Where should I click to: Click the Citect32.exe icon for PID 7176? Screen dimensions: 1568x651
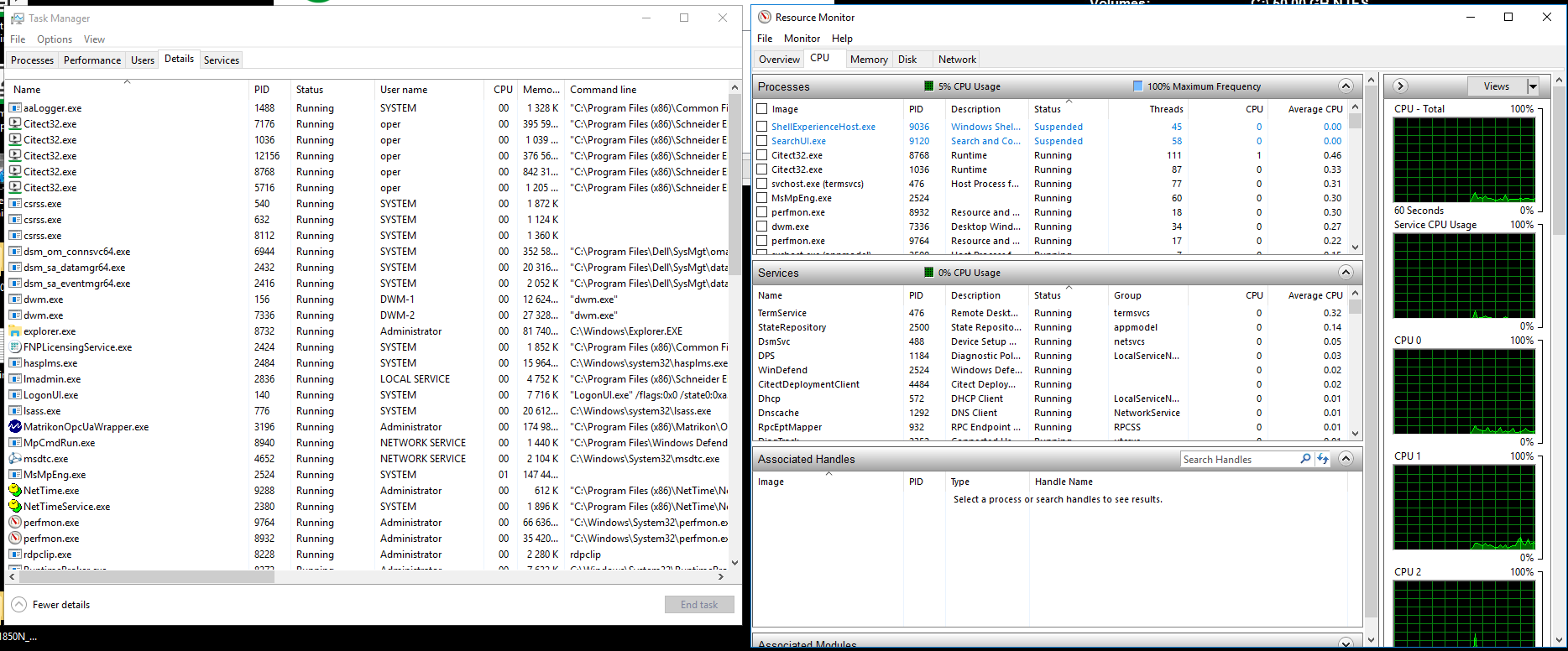click(15, 124)
